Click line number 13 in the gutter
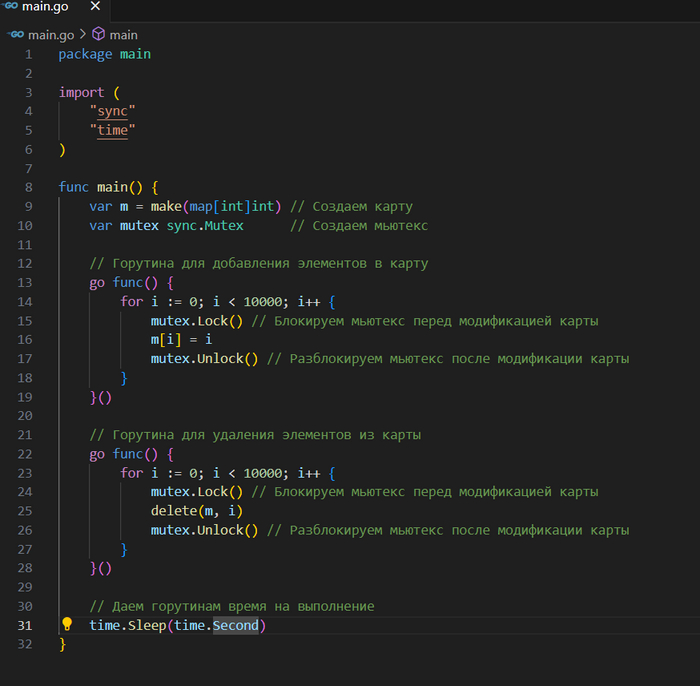Screen dimensions: 700x686 [26, 282]
